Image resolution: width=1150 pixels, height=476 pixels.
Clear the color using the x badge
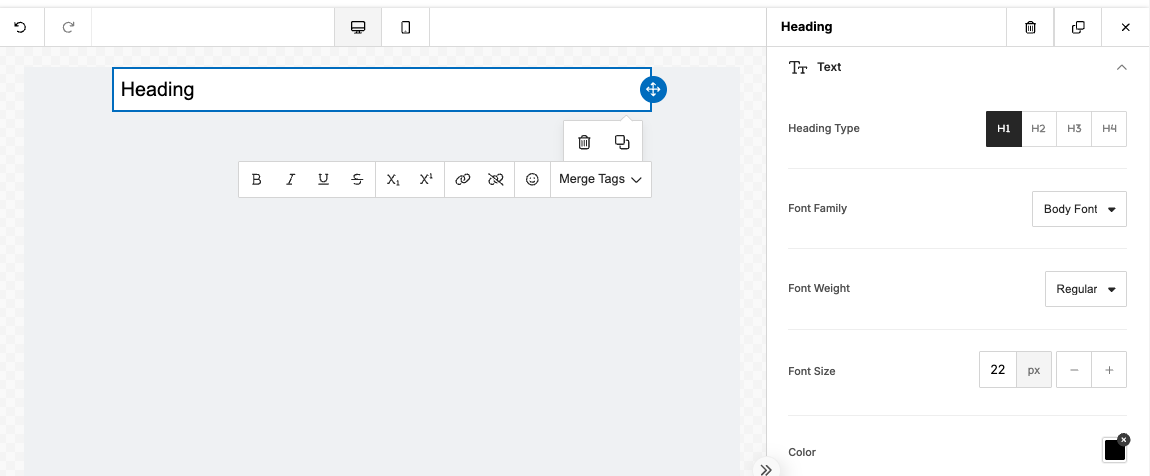tap(1124, 439)
